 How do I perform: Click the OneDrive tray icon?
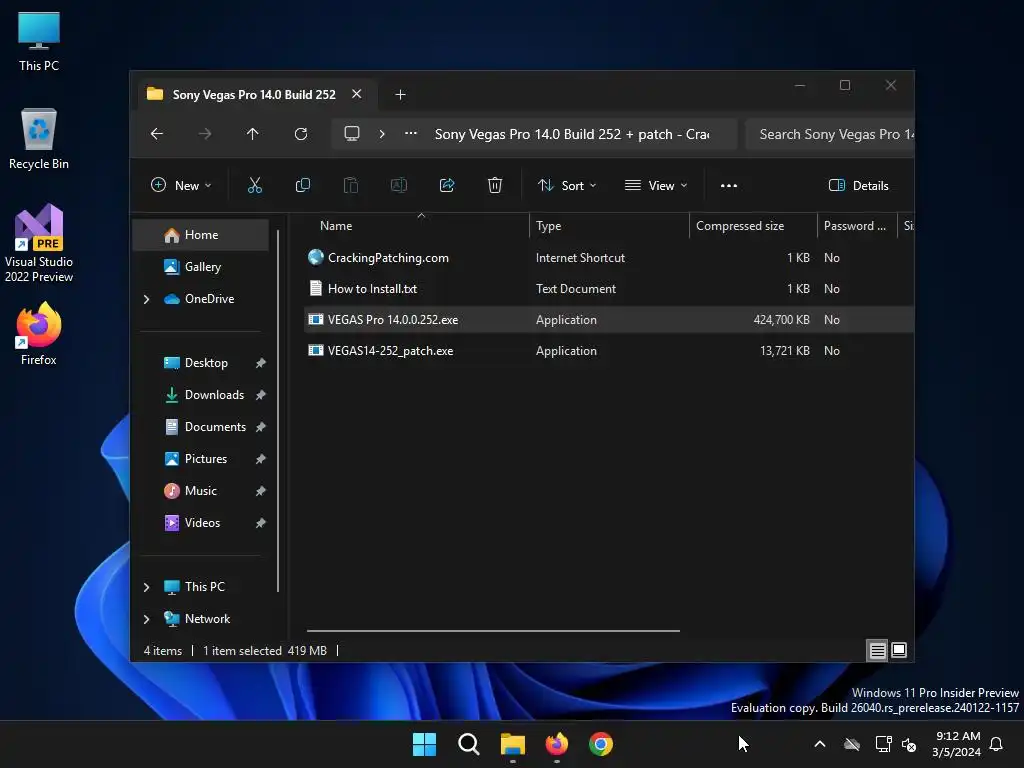point(852,744)
